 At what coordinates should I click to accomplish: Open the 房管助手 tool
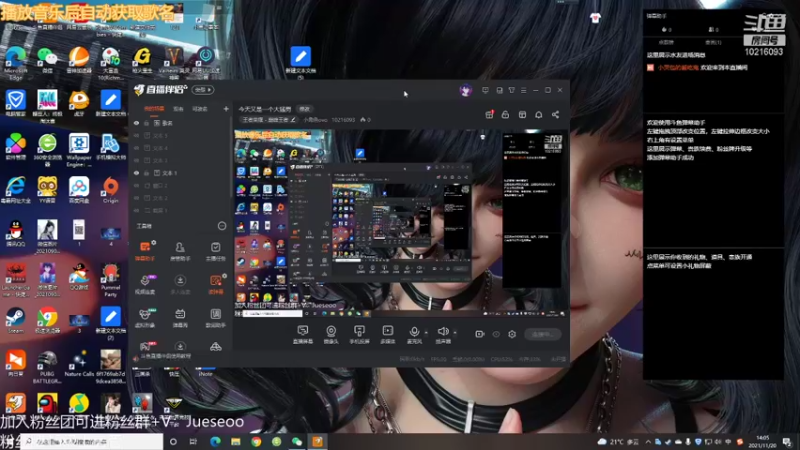click(180, 251)
